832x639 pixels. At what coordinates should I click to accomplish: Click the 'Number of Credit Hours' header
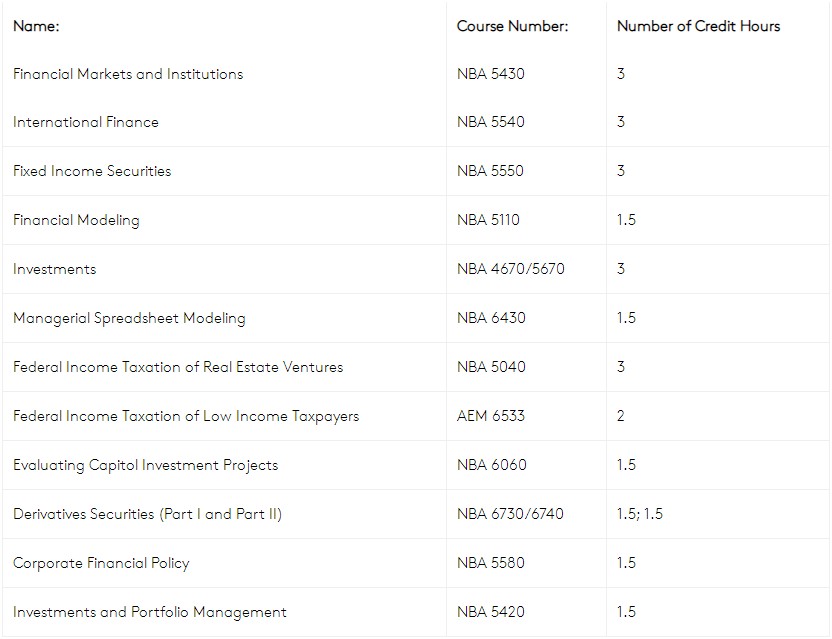click(698, 26)
